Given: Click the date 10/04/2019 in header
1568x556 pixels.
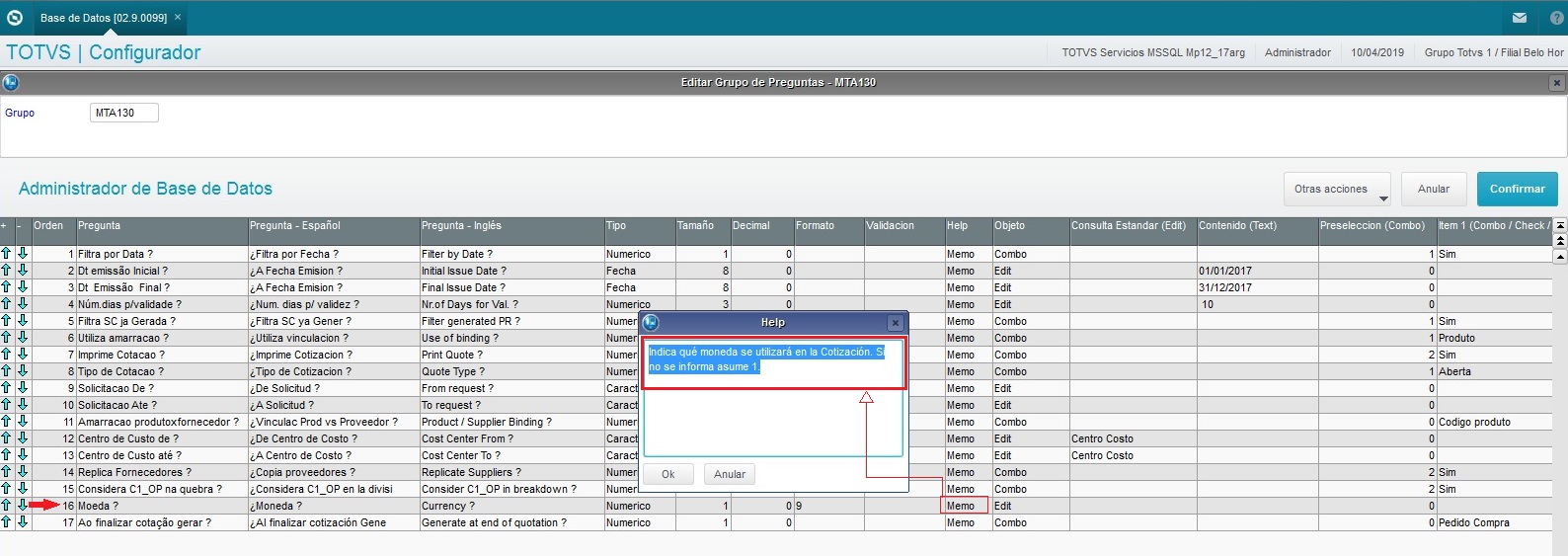Looking at the screenshot, I should click(x=1377, y=52).
